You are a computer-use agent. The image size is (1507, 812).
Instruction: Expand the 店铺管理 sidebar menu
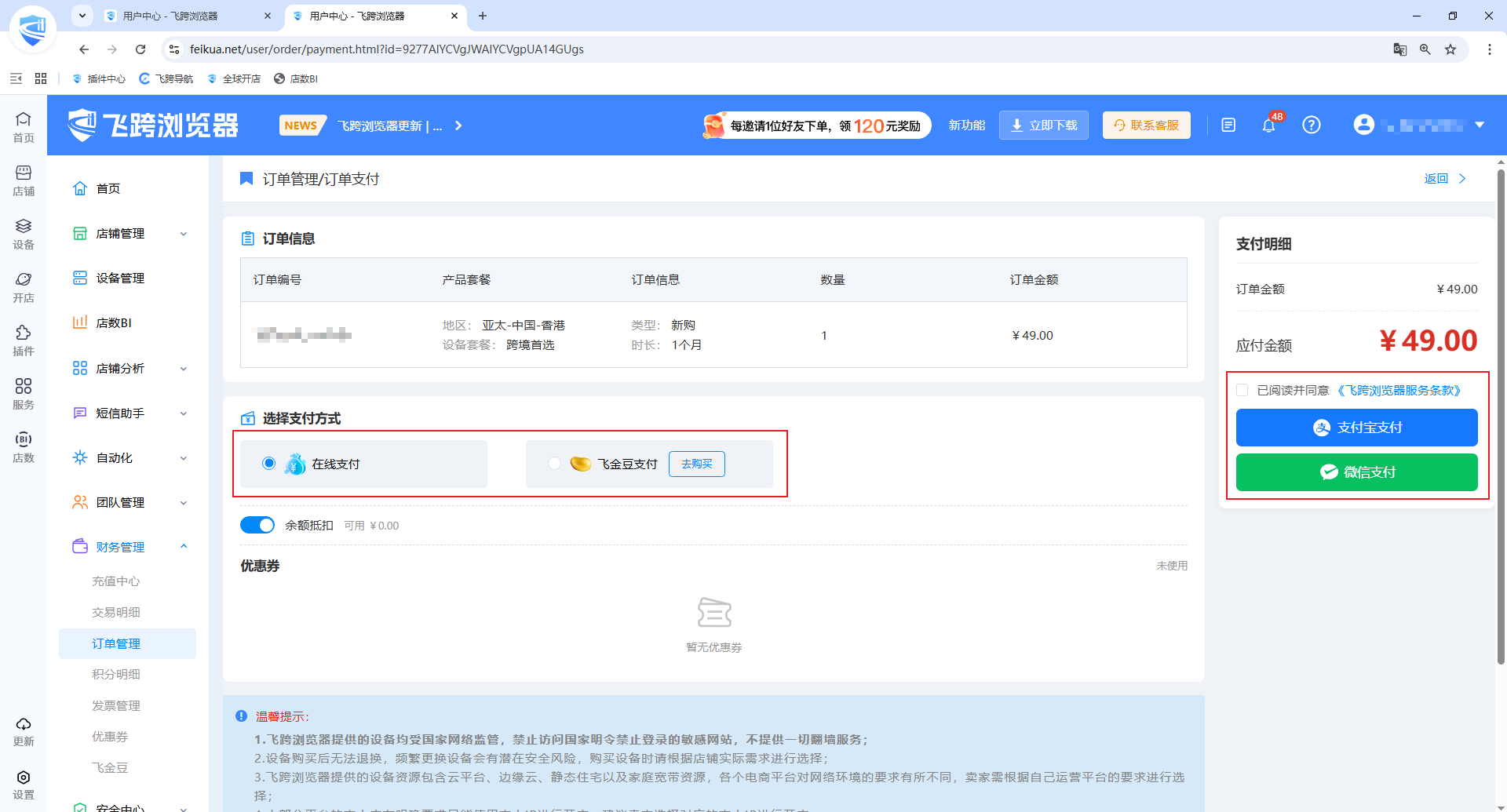coord(131,233)
